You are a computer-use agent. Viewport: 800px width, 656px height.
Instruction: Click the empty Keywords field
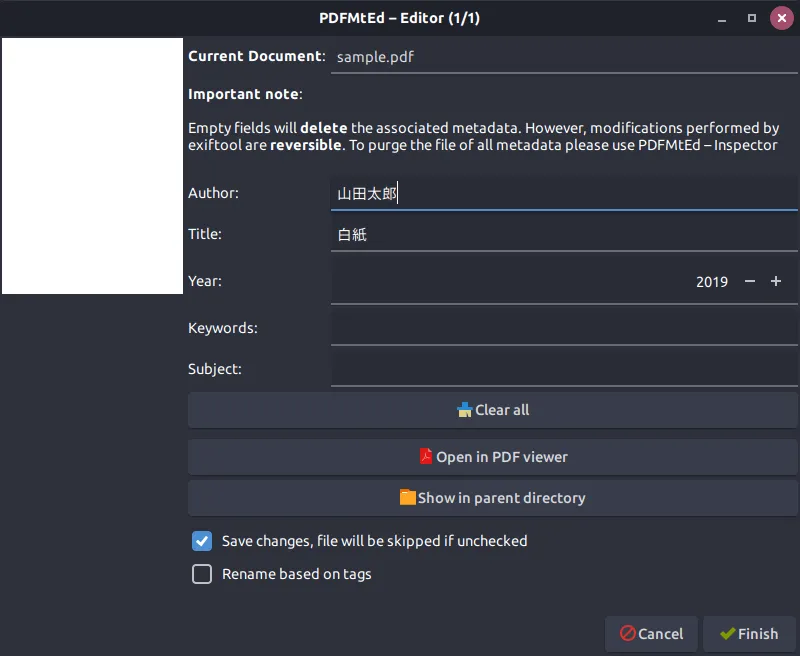564,328
